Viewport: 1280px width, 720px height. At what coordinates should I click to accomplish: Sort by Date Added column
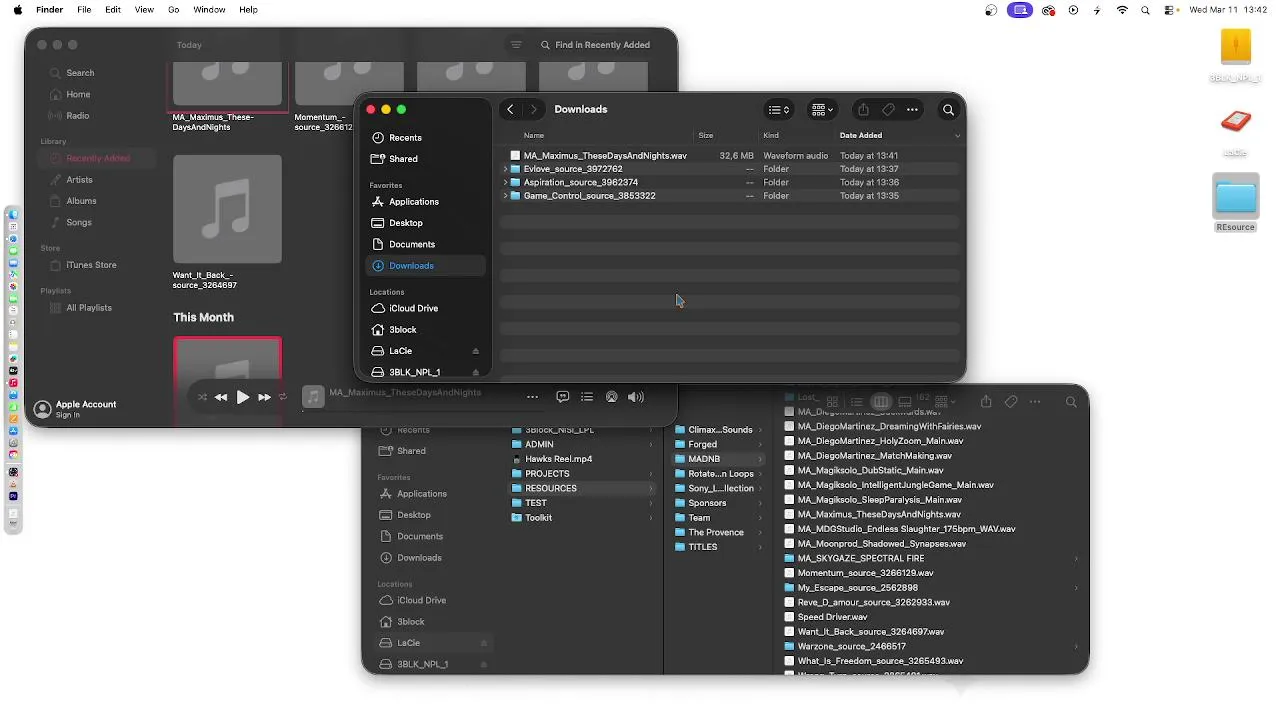[x=861, y=135]
